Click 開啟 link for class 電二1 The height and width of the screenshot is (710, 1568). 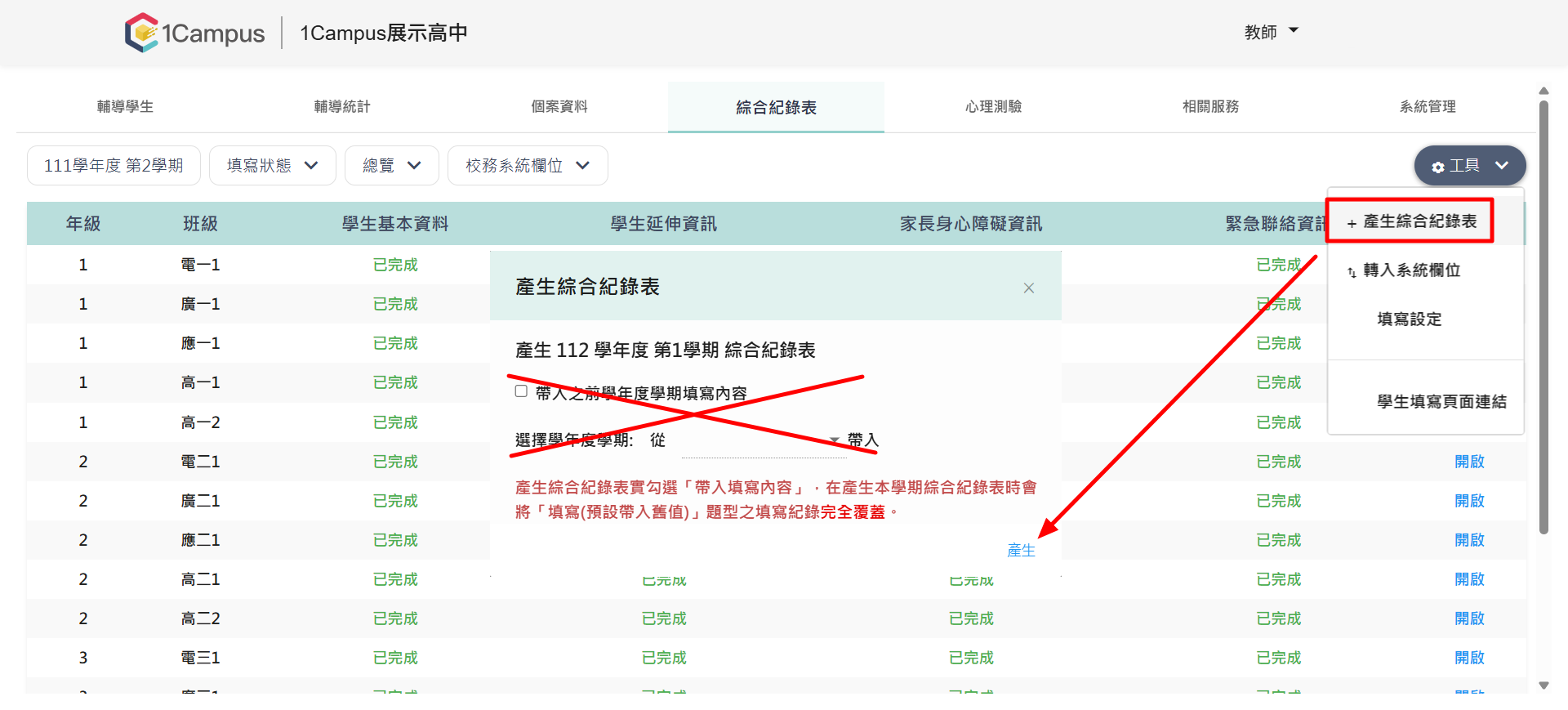click(1469, 462)
